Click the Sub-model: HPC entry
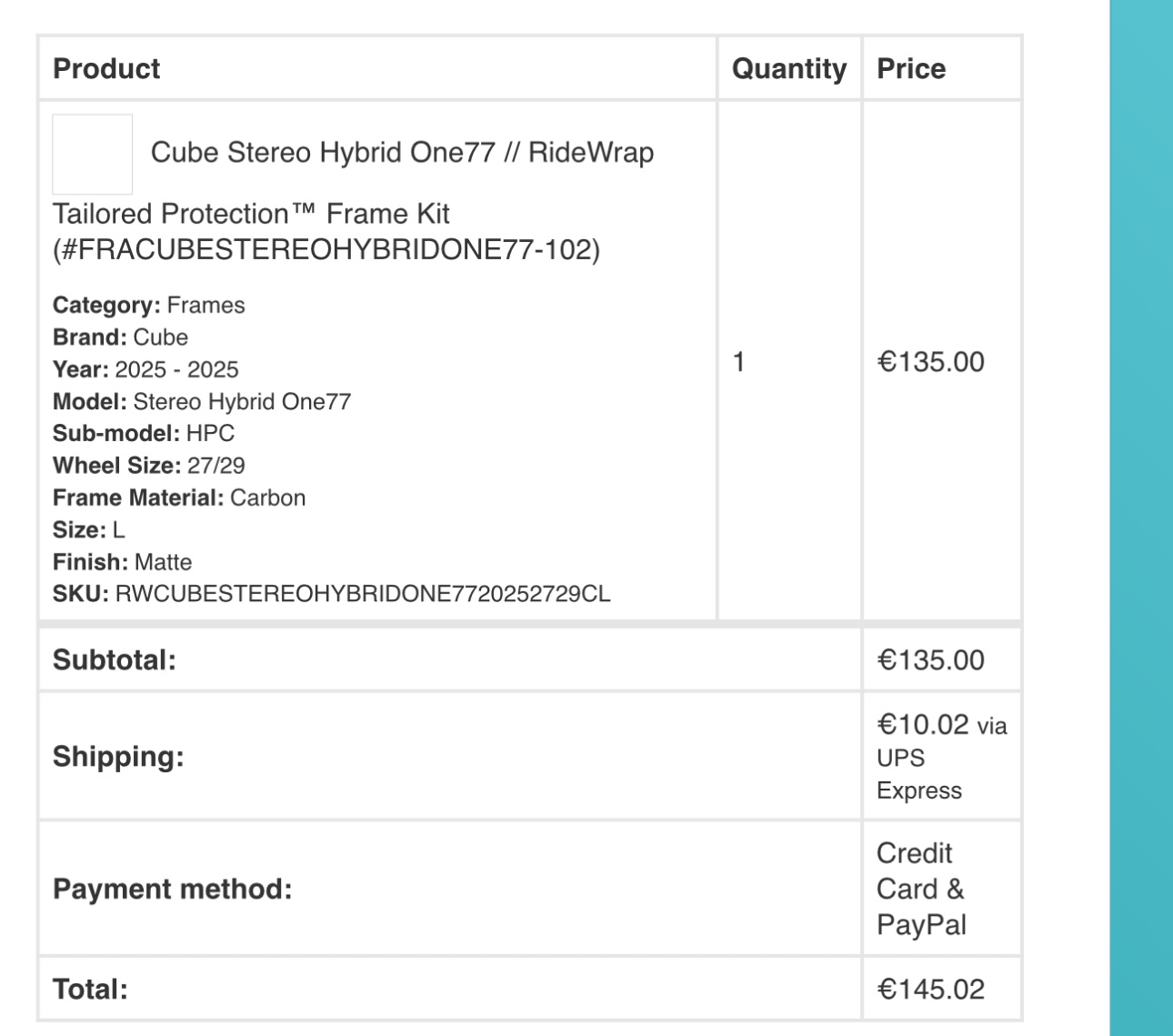Image resolution: width=1173 pixels, height=1036 pixels. (x=144, y=433)
